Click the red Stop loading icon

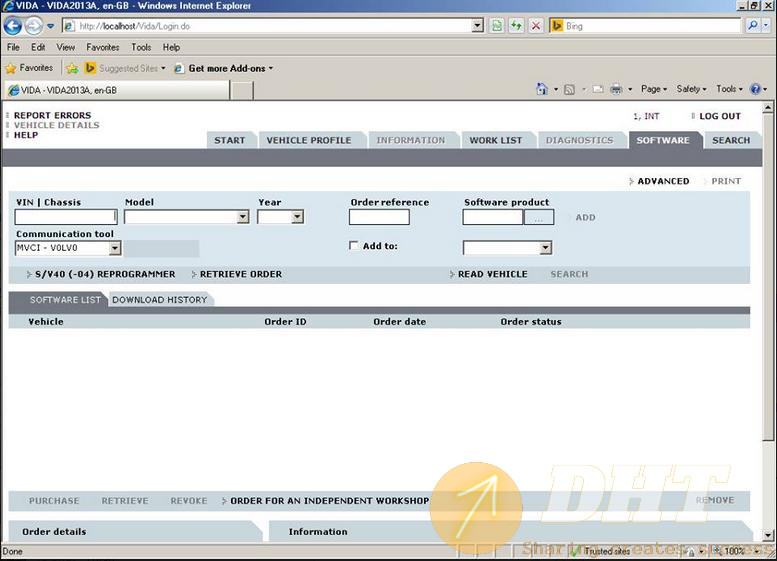(536, 26)
